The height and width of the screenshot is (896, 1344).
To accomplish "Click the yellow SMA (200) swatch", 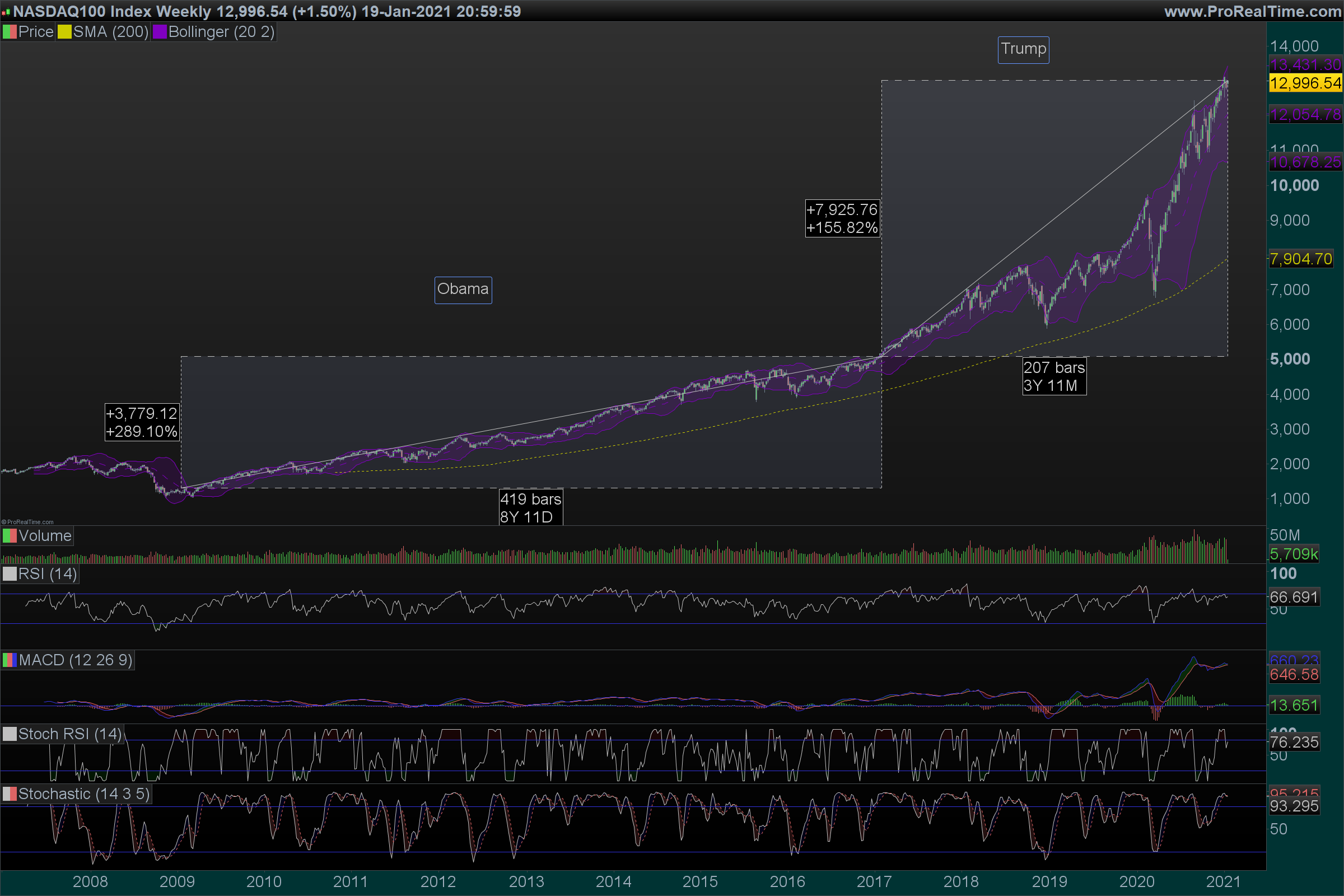I will tap(64, 32).
